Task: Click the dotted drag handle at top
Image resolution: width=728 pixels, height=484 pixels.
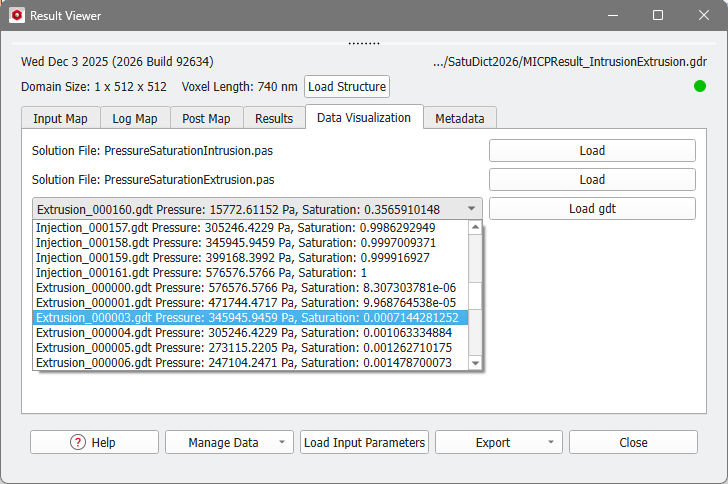Action: (x=364, y=44)
